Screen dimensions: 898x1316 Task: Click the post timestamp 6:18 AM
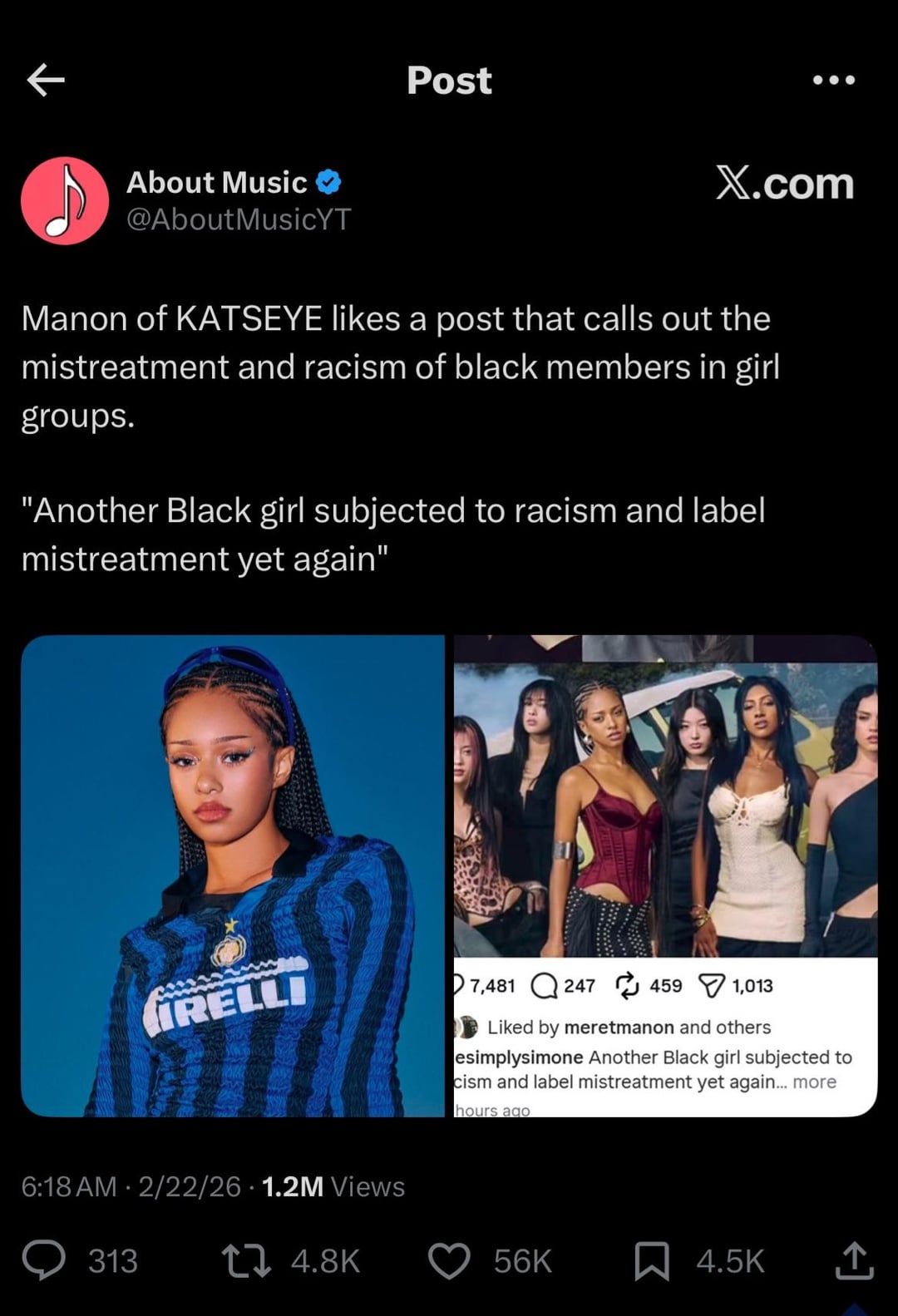[x=69, y=1186]
